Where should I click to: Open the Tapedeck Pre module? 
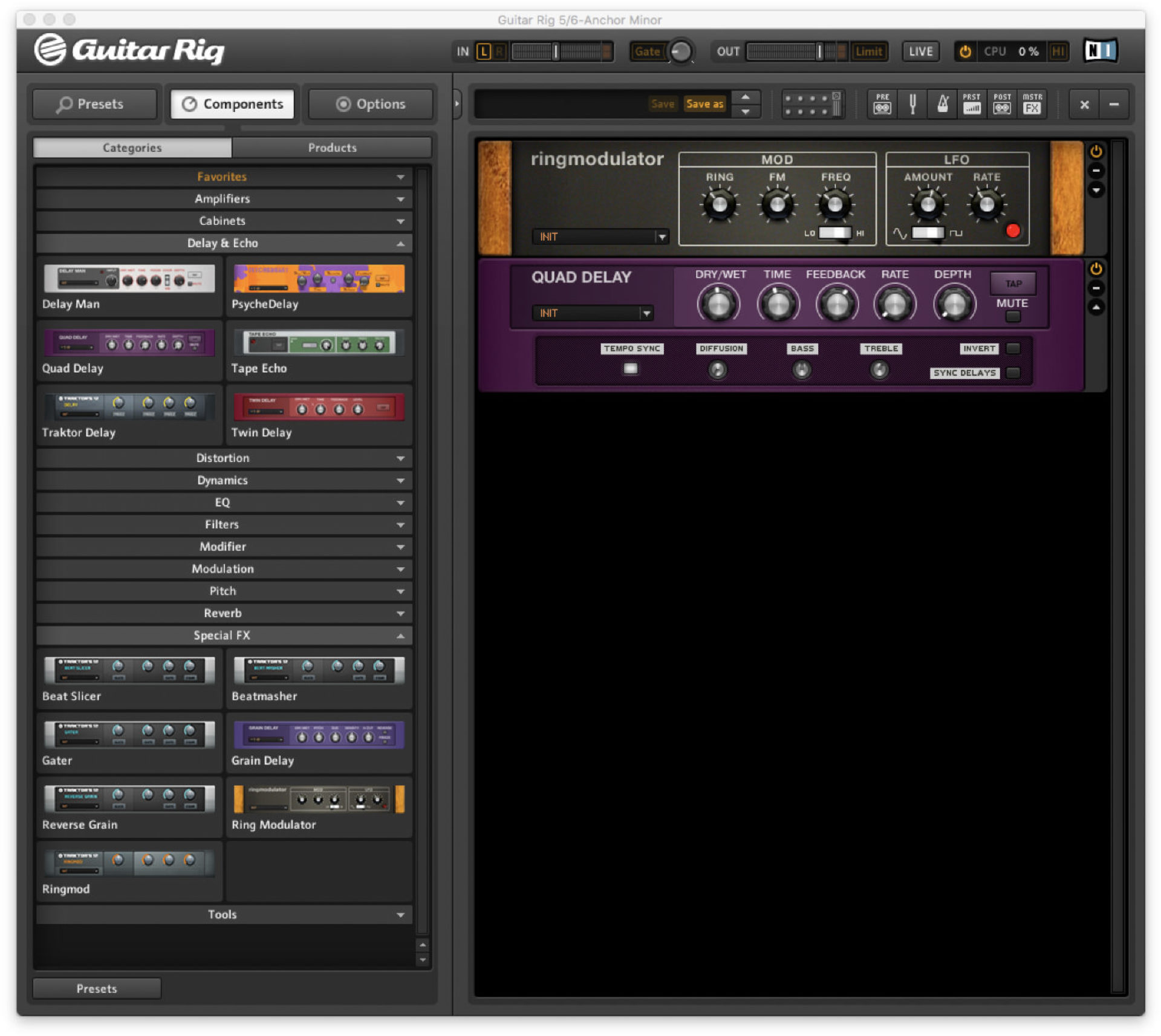pyautogui.click(x=882, y=104)
